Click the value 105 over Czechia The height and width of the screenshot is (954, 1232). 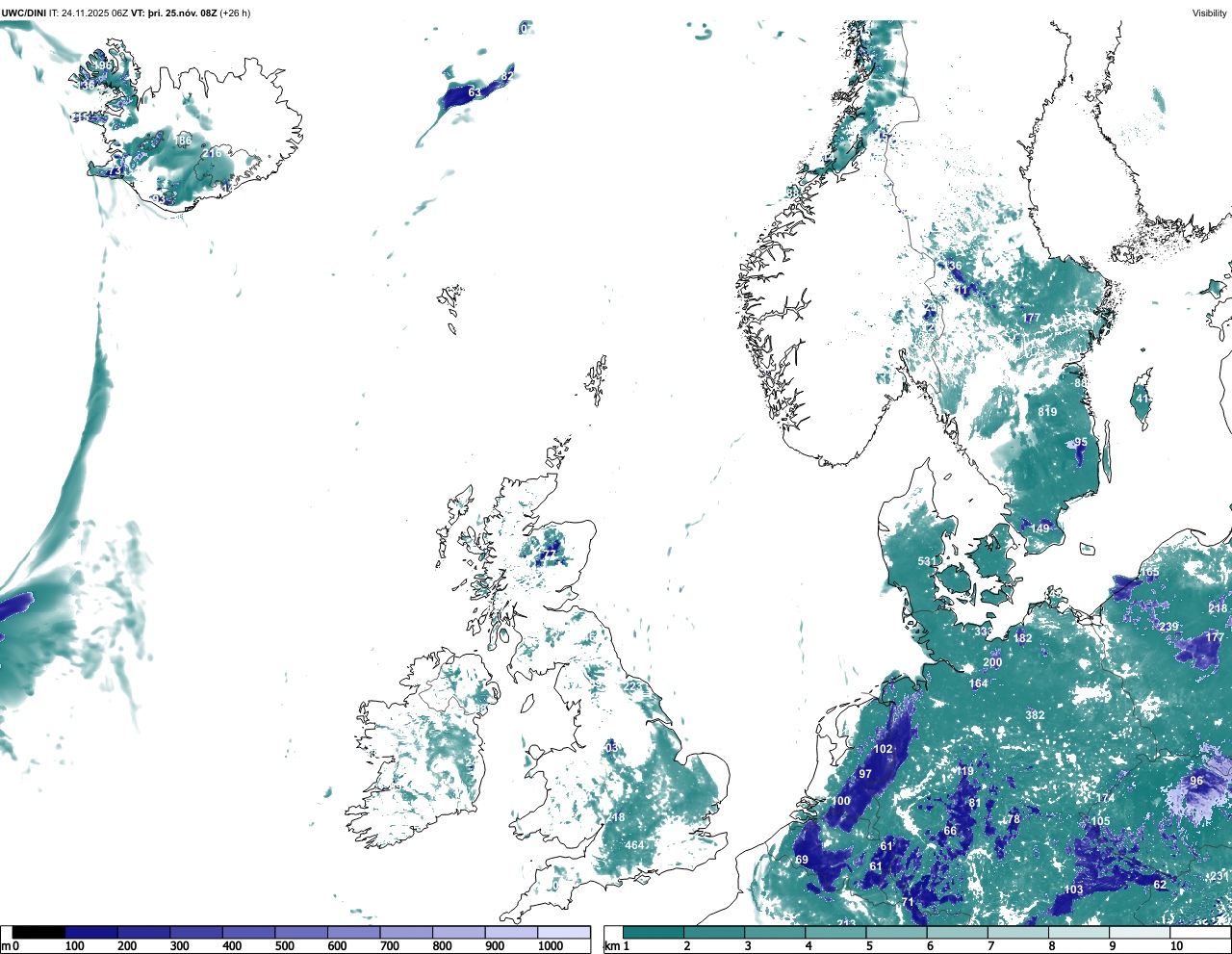1100,821
